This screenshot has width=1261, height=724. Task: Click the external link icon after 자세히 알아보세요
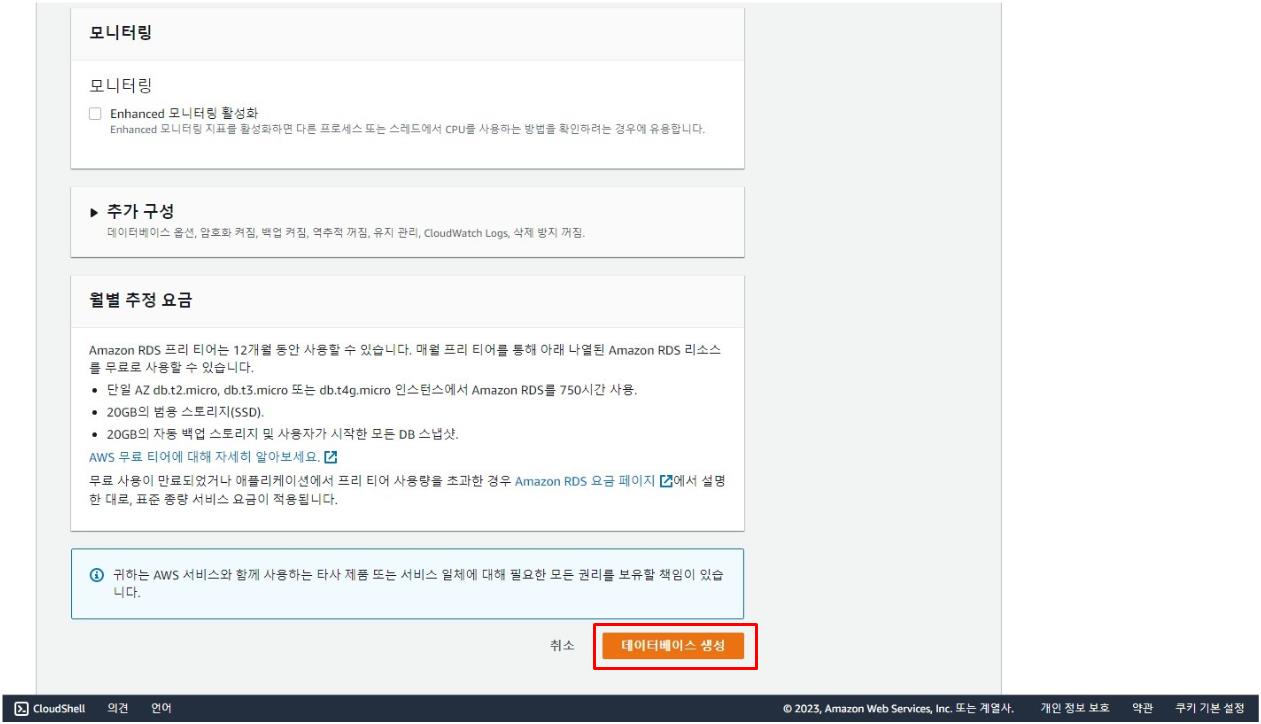(x=331, y=457)
